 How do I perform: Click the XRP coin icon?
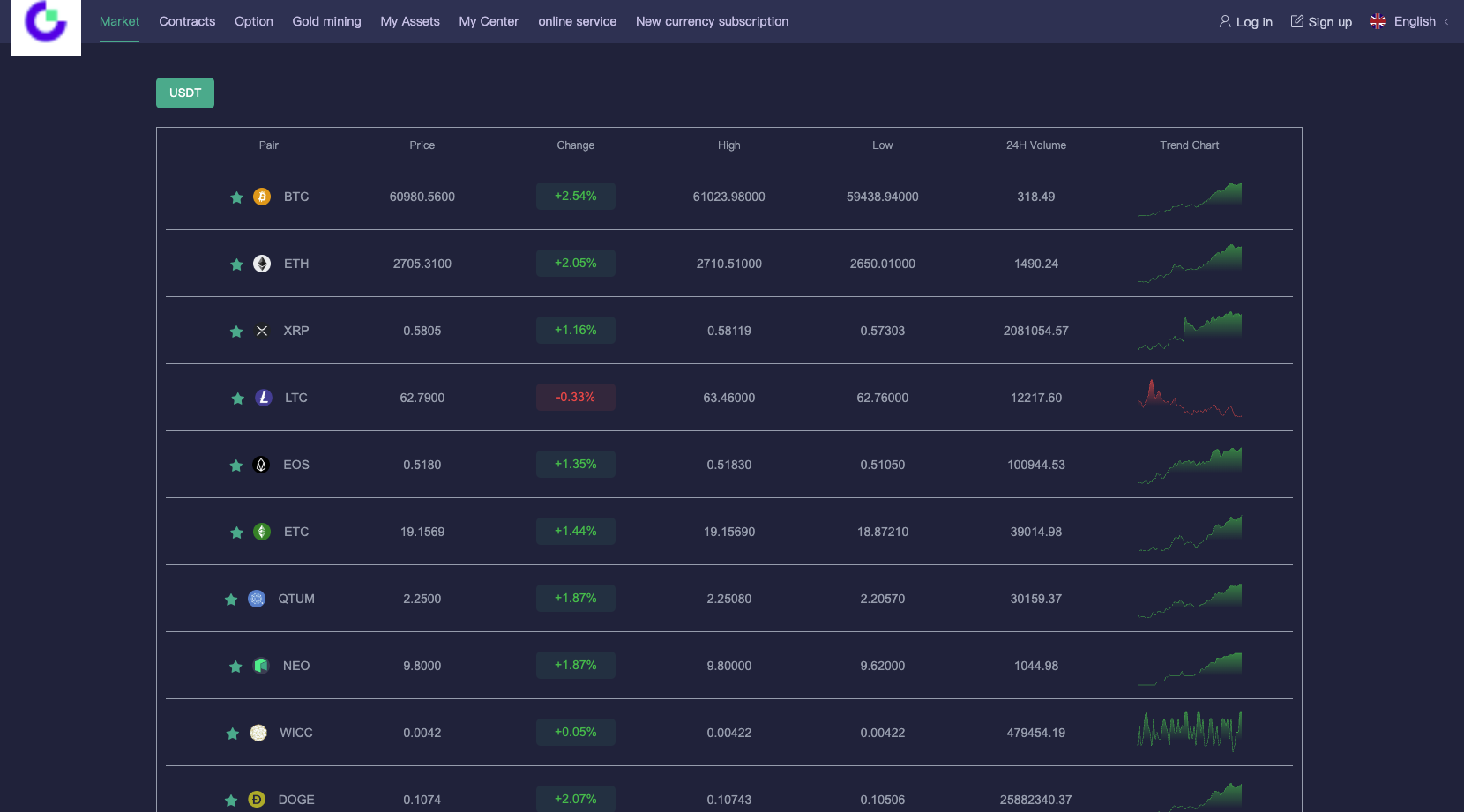pyautogui.click(x=262, y=331)
